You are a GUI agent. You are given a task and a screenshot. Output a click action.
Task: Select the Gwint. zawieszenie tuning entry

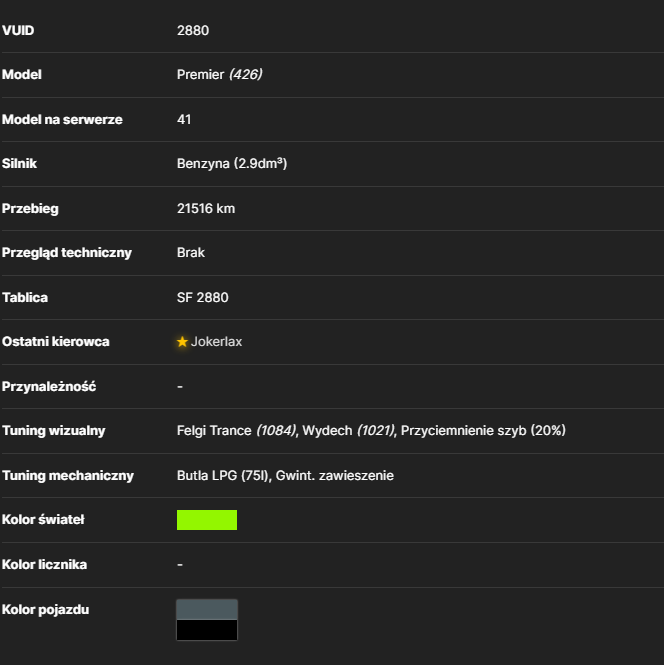click(335, 476)
